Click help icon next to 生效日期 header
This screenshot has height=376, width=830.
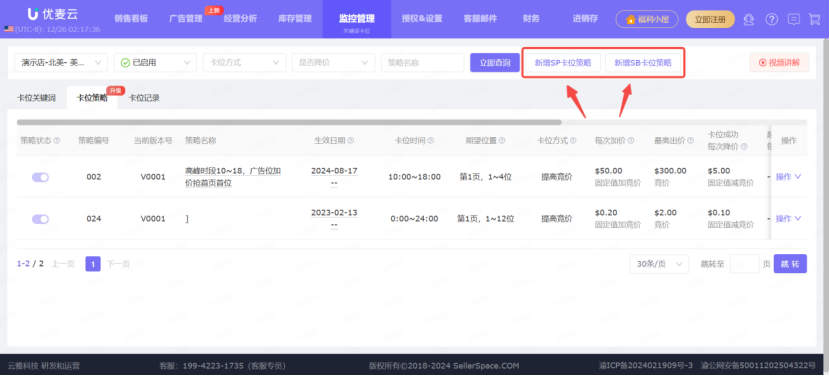pos(351,141)
